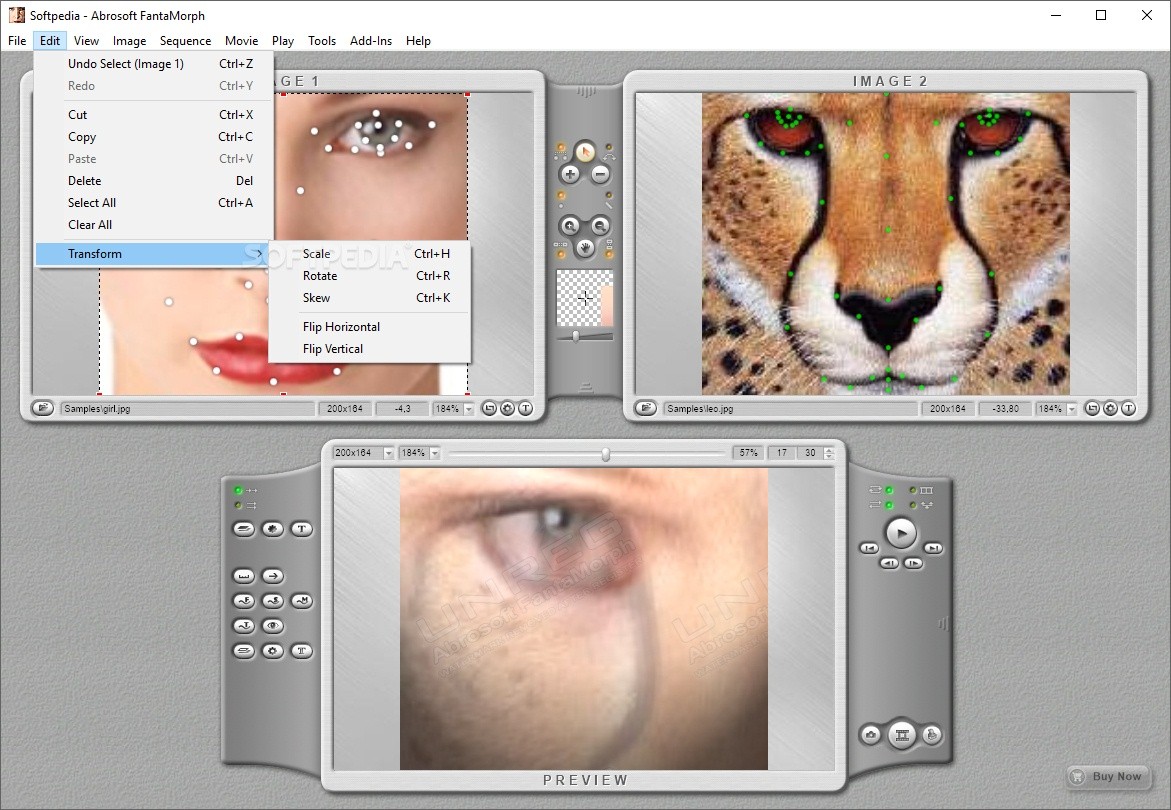Open the T curve button
Viewport: 1171px width, 810px height.
click(244, 626)
